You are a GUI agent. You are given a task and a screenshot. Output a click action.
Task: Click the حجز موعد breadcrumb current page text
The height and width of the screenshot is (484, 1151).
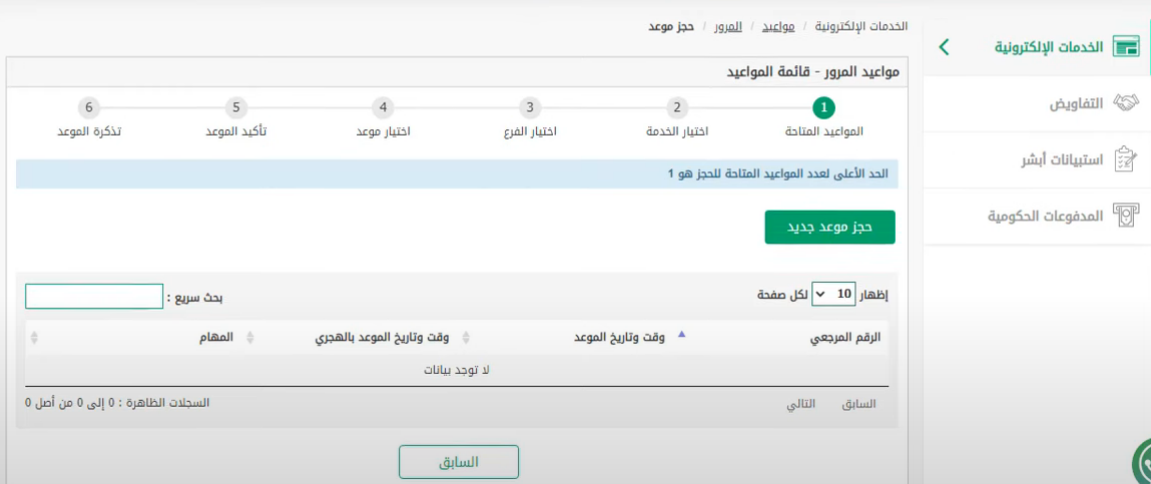(672, 26)
